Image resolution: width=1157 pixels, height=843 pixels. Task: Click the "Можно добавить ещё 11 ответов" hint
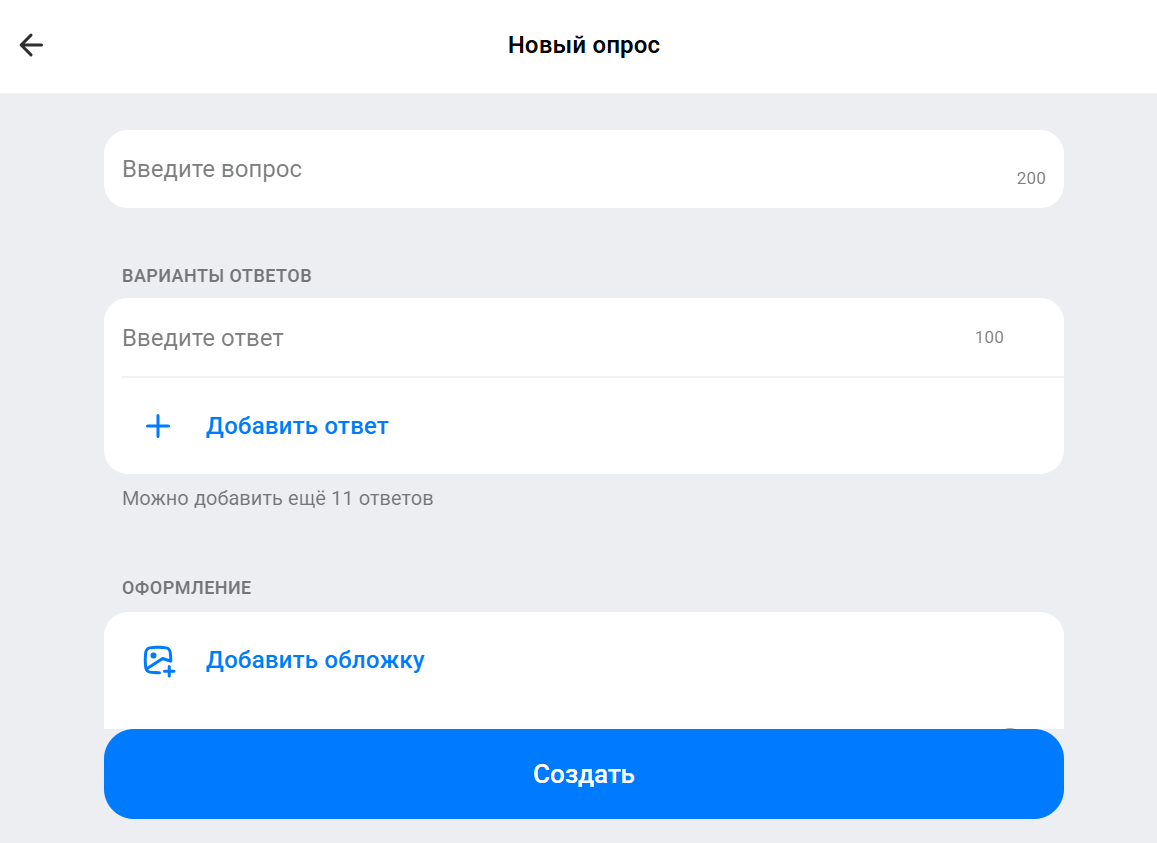click(277, 498)
